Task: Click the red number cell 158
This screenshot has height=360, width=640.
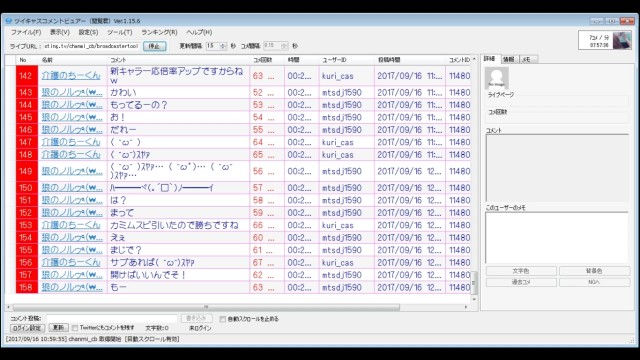Action: (27, 287)
